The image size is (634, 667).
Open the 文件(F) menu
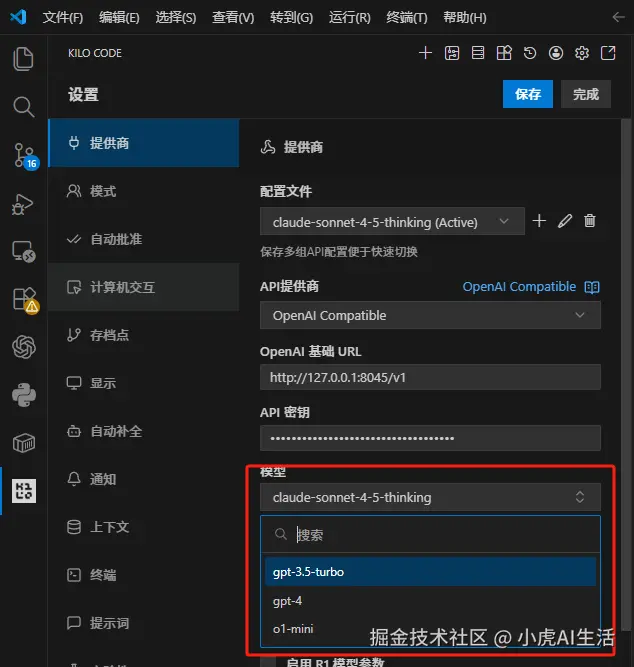(x=63, y=17)
